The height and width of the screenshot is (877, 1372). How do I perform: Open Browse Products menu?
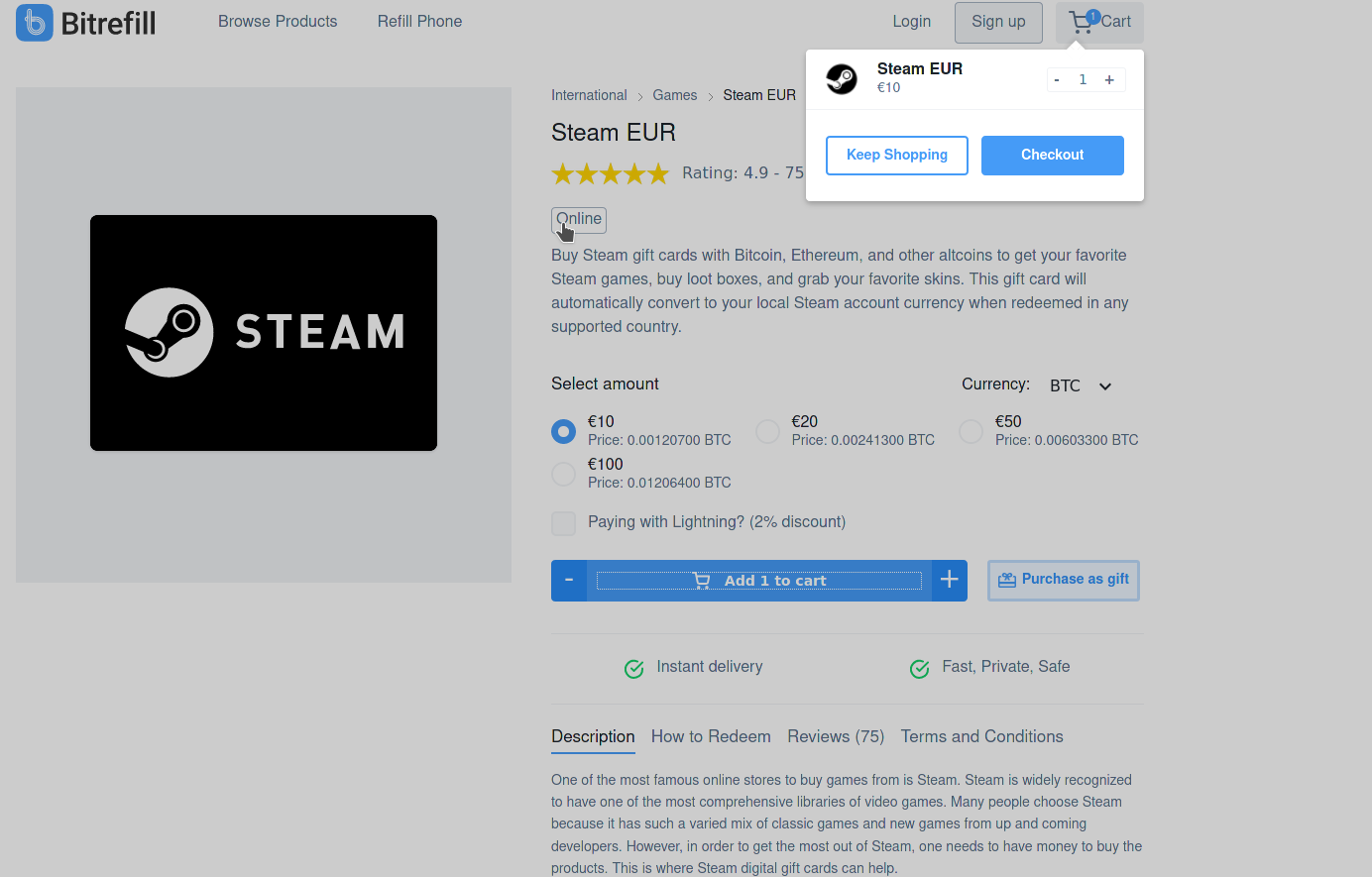(278, 22)
